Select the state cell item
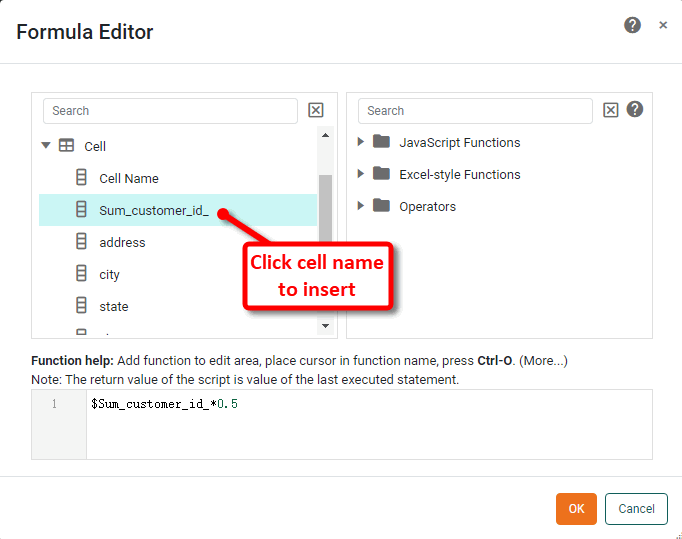The height and width of the screenshot is (539, 682). (x=114, y=306)
